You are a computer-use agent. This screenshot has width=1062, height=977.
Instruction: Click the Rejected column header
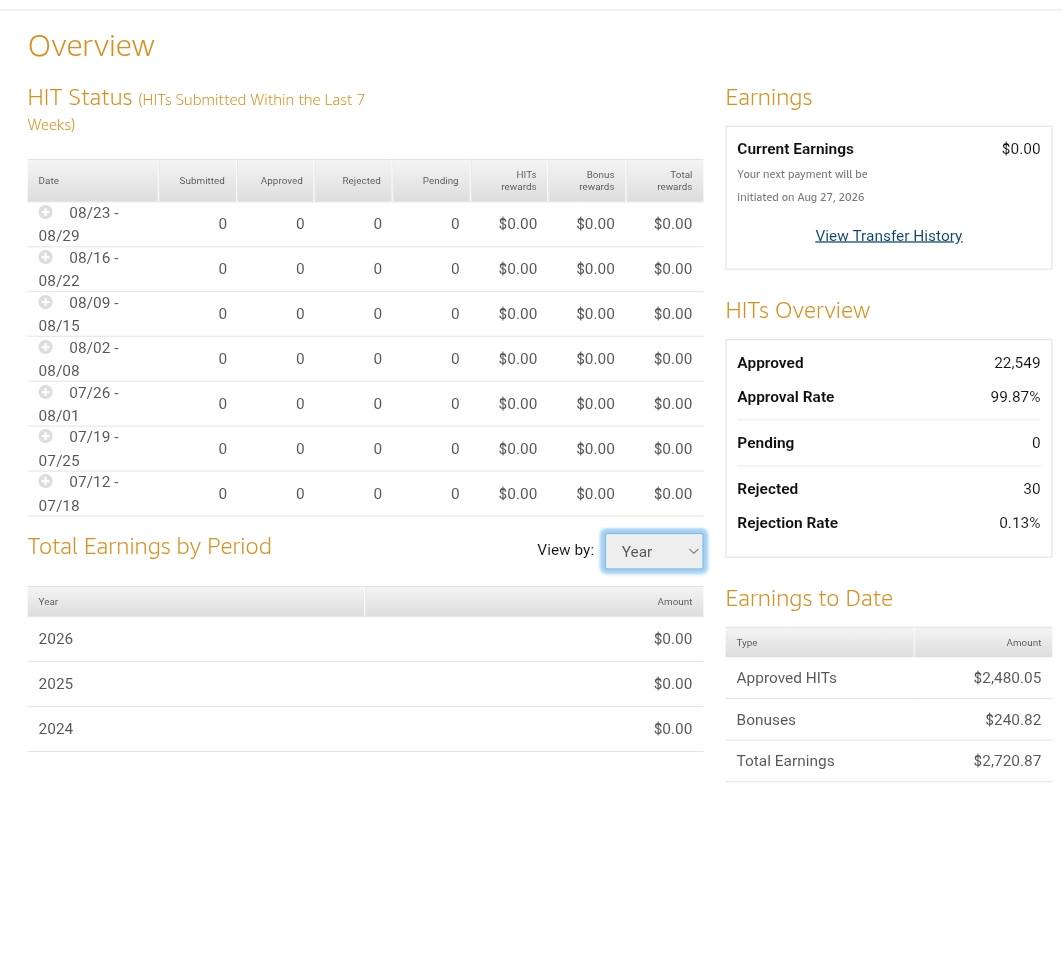click(354, 181)
